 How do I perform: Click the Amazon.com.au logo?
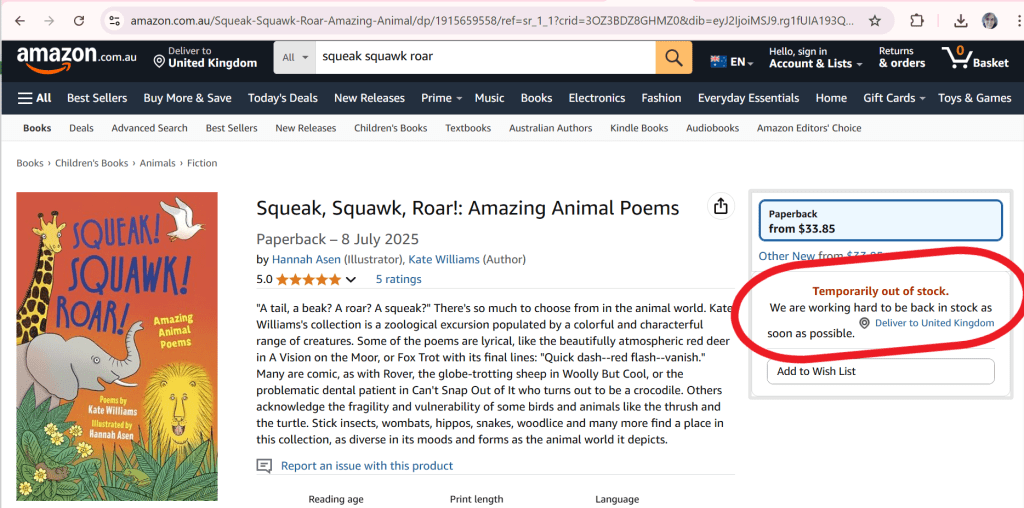(x=76, y=58)
